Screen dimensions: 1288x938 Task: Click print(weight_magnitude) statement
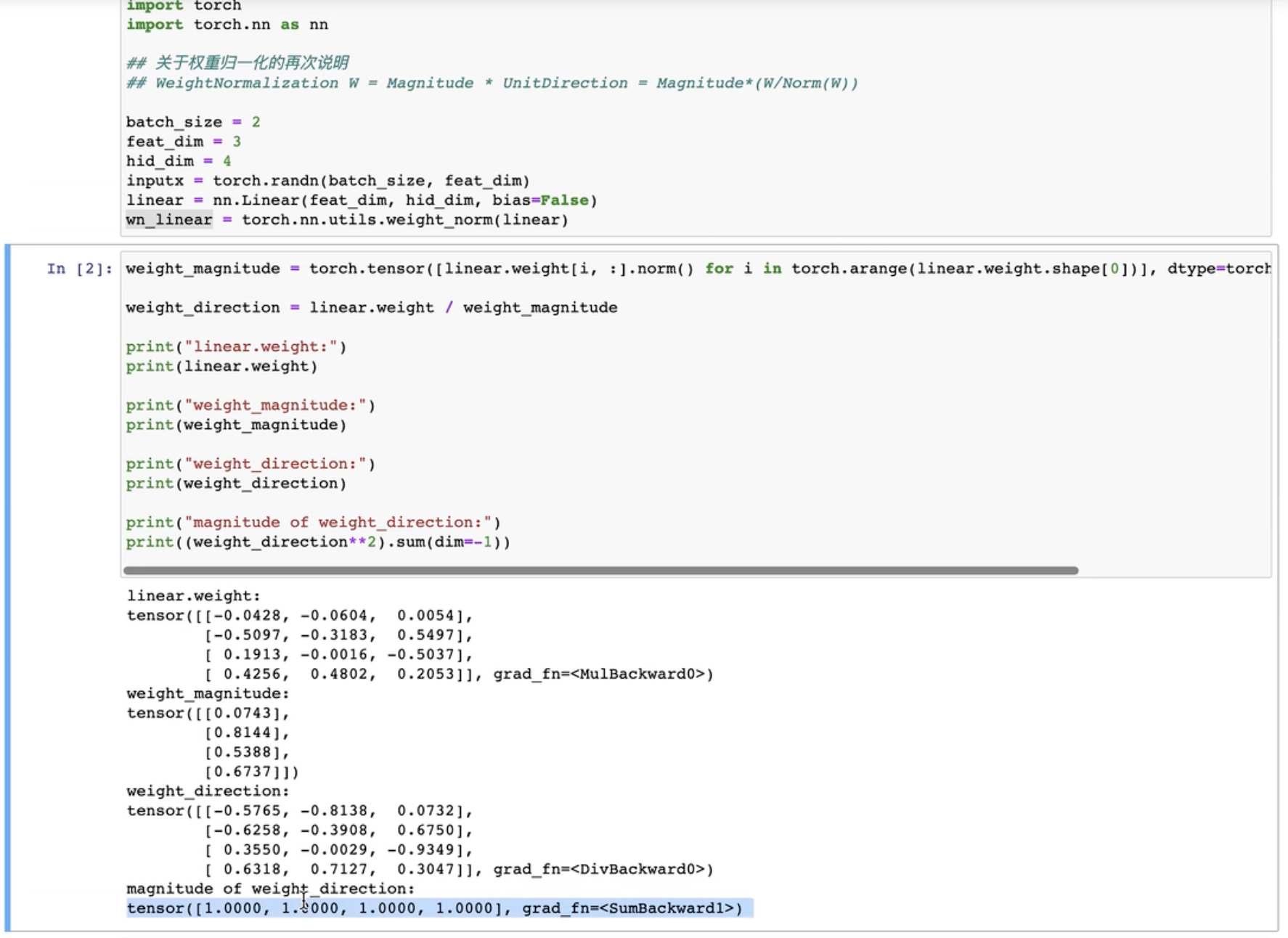click(x=237, y=425)
